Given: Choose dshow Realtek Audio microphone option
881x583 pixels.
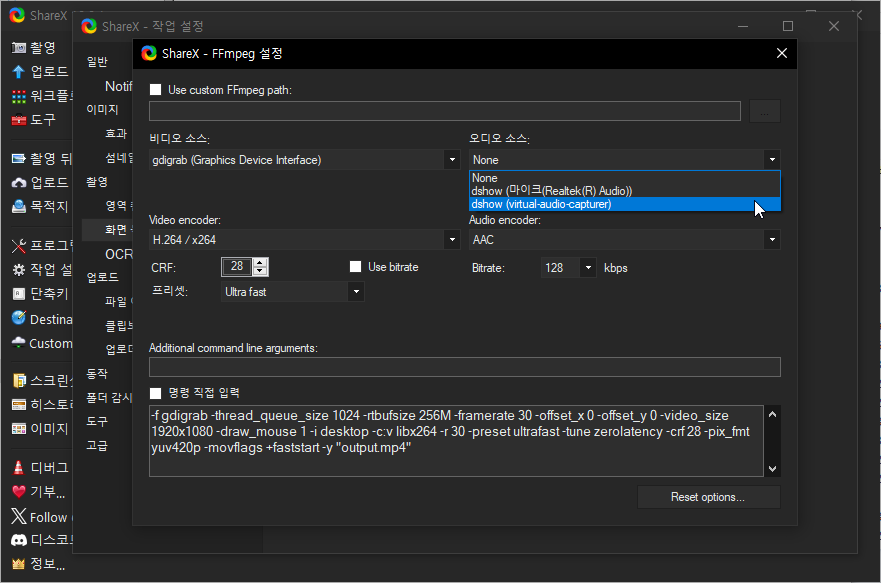Looking at the screenshot, I should click(x=625, y=191).
